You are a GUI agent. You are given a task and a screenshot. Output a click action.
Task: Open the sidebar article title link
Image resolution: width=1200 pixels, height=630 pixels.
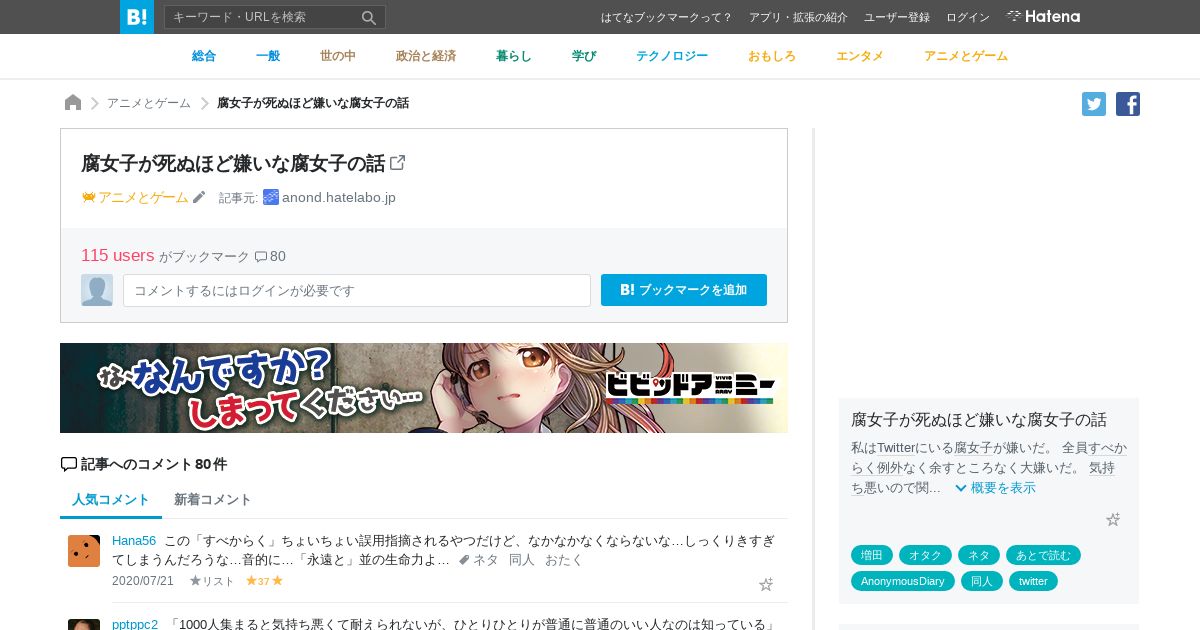pyautogui.click(x=979, y=420)
